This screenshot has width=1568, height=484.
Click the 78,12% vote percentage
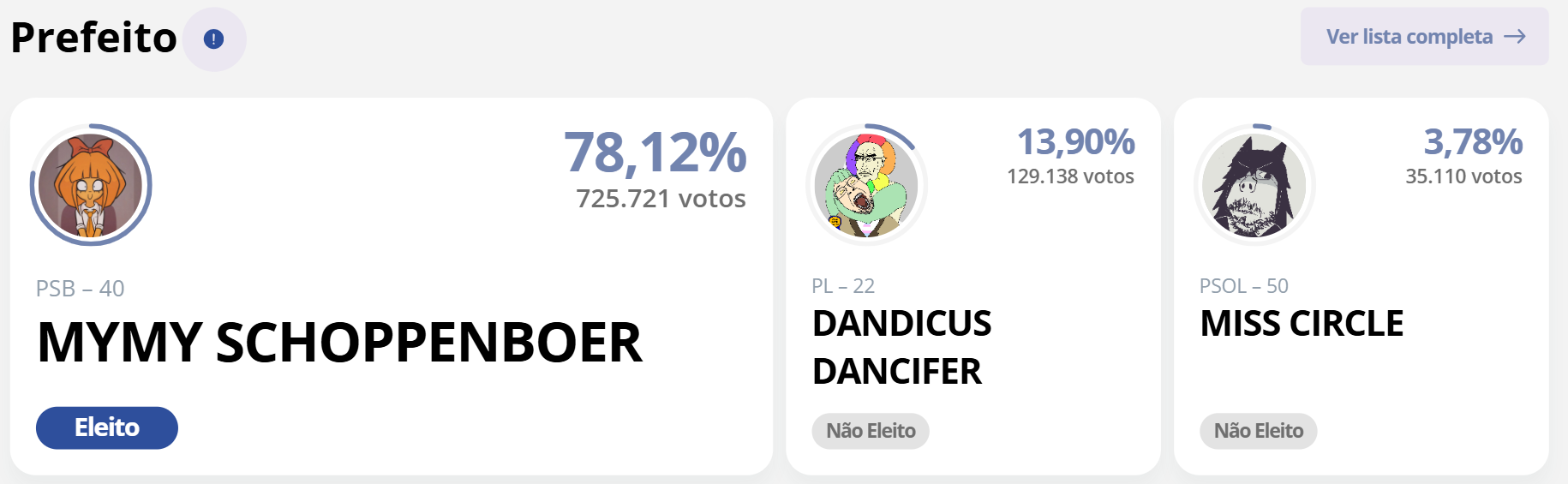(655, 152)
